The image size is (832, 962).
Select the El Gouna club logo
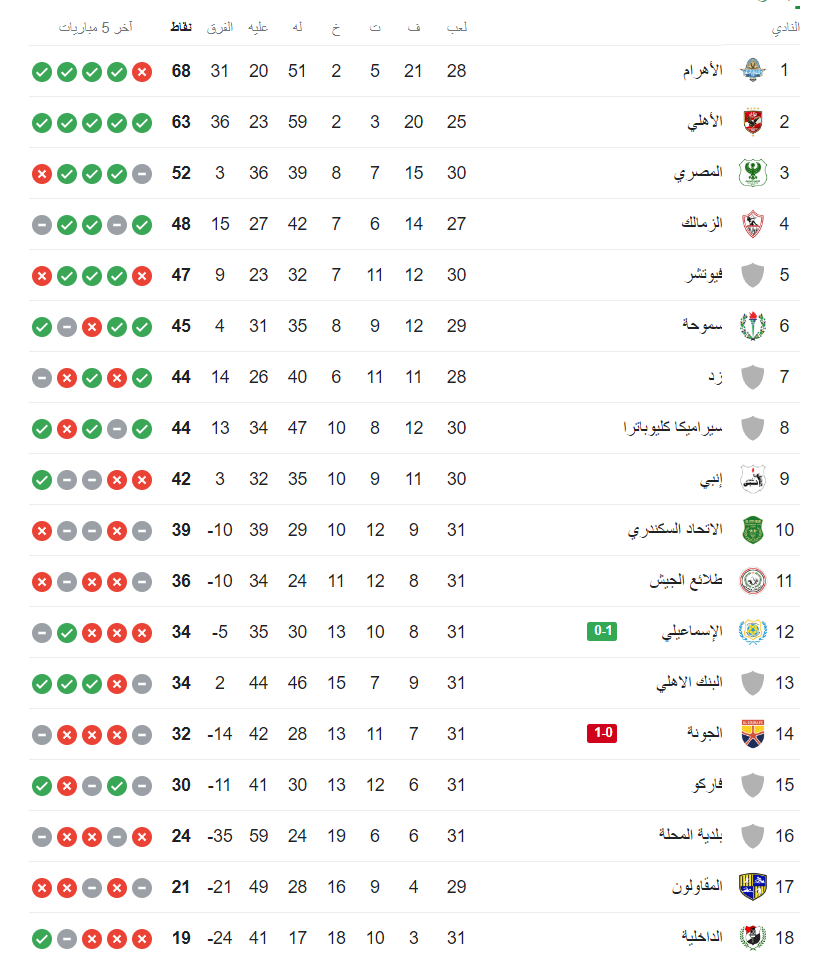[x=753, y=734]
